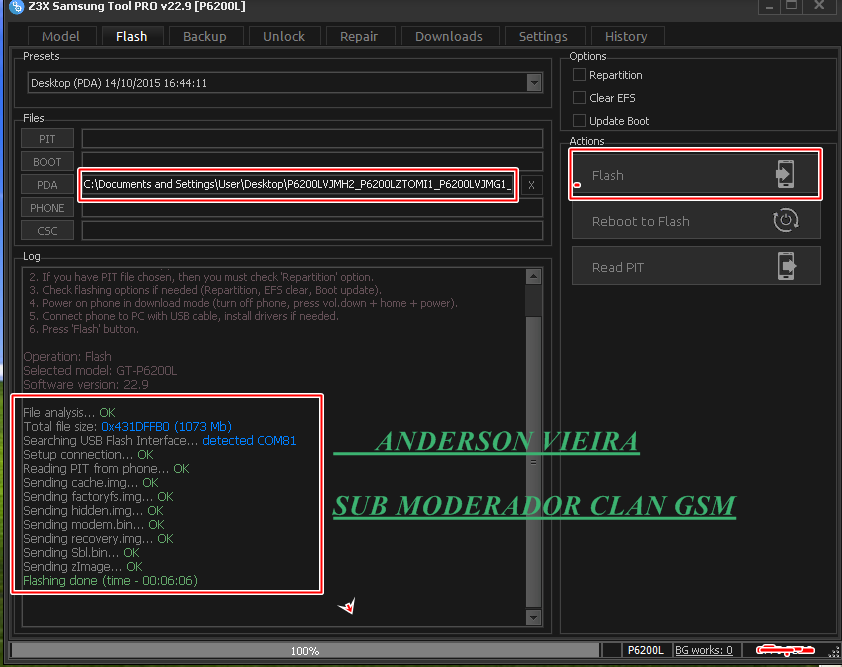
Task: Click the BOOT file button
Action: coord(47,162)
